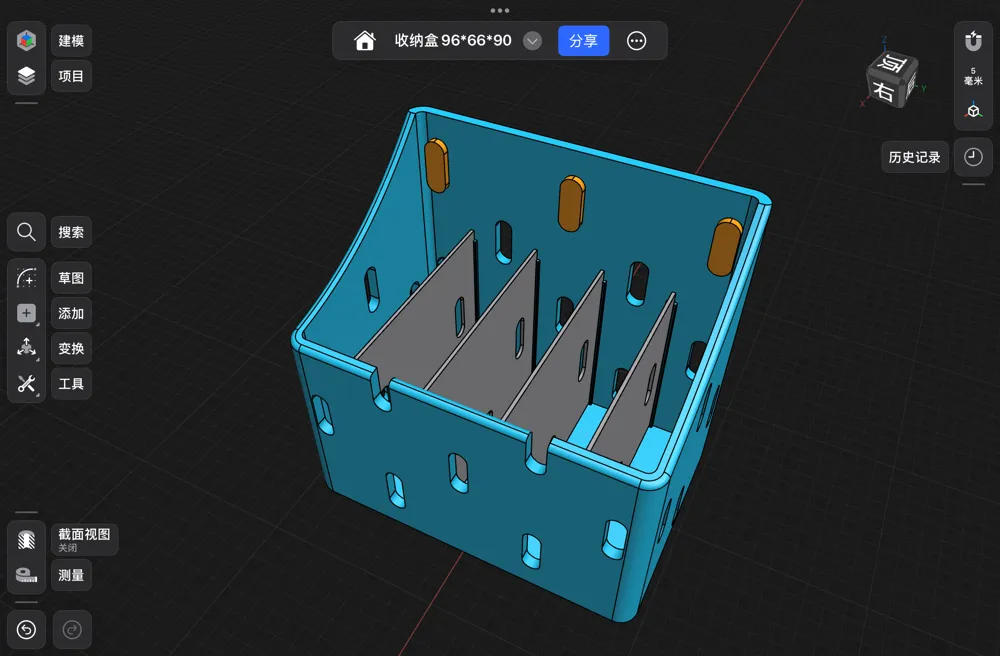Undo the last action
This screenshot has height=656, width=1000.
26,630
